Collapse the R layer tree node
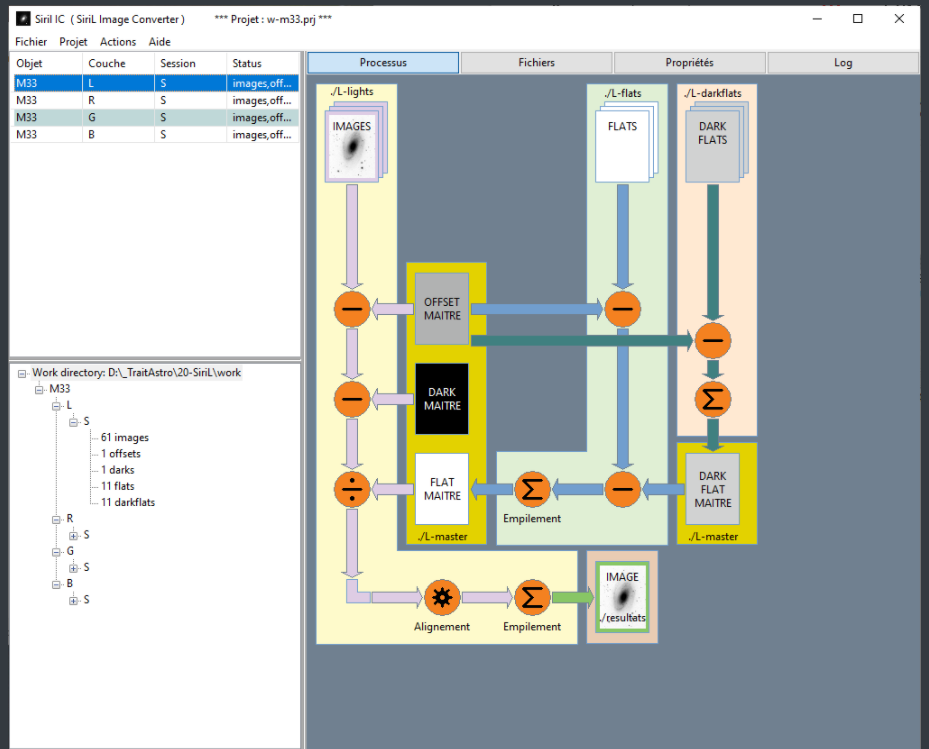929x749 pixels. click(56, 519)
